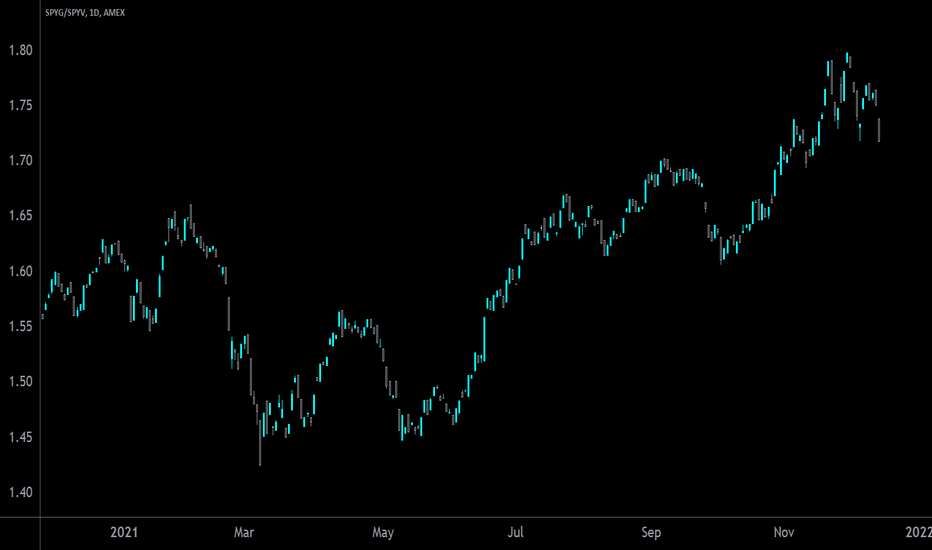Click the 2021 time axis label
The image size is (932, 550).
[124, 532]
